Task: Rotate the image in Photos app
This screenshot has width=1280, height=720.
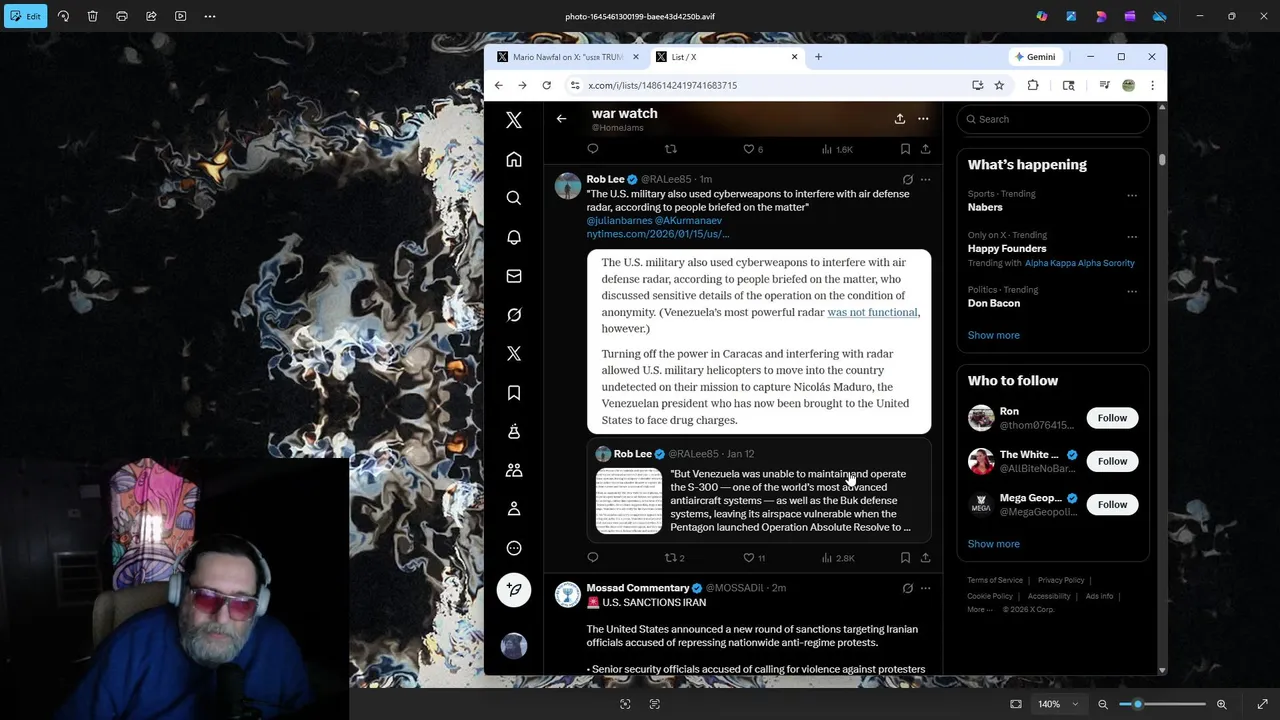Action: point(63,16)
